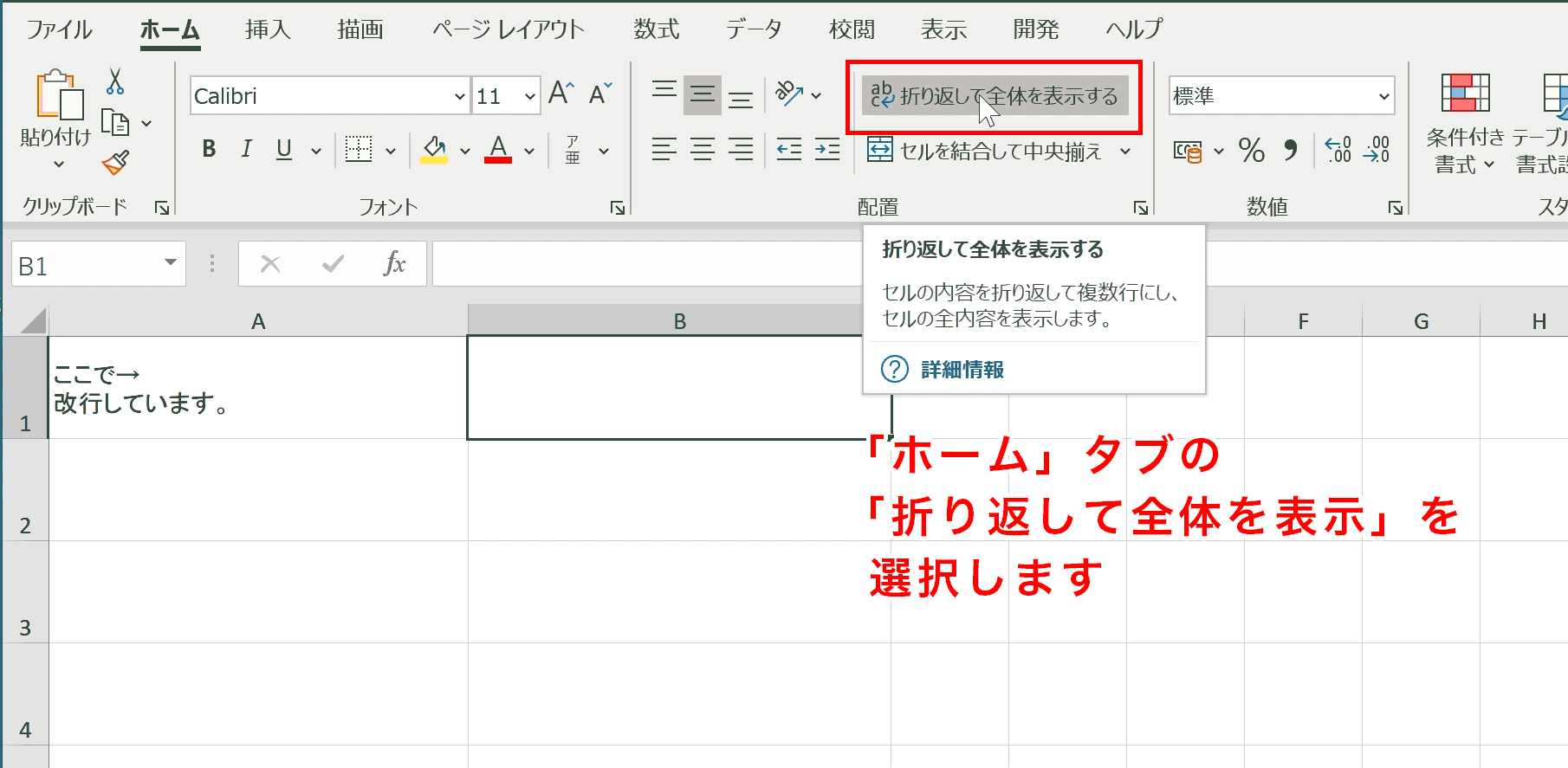The image size is (1568, 768).
Task: Switch to the 描画 tab
Action: [x=360, y=29]
